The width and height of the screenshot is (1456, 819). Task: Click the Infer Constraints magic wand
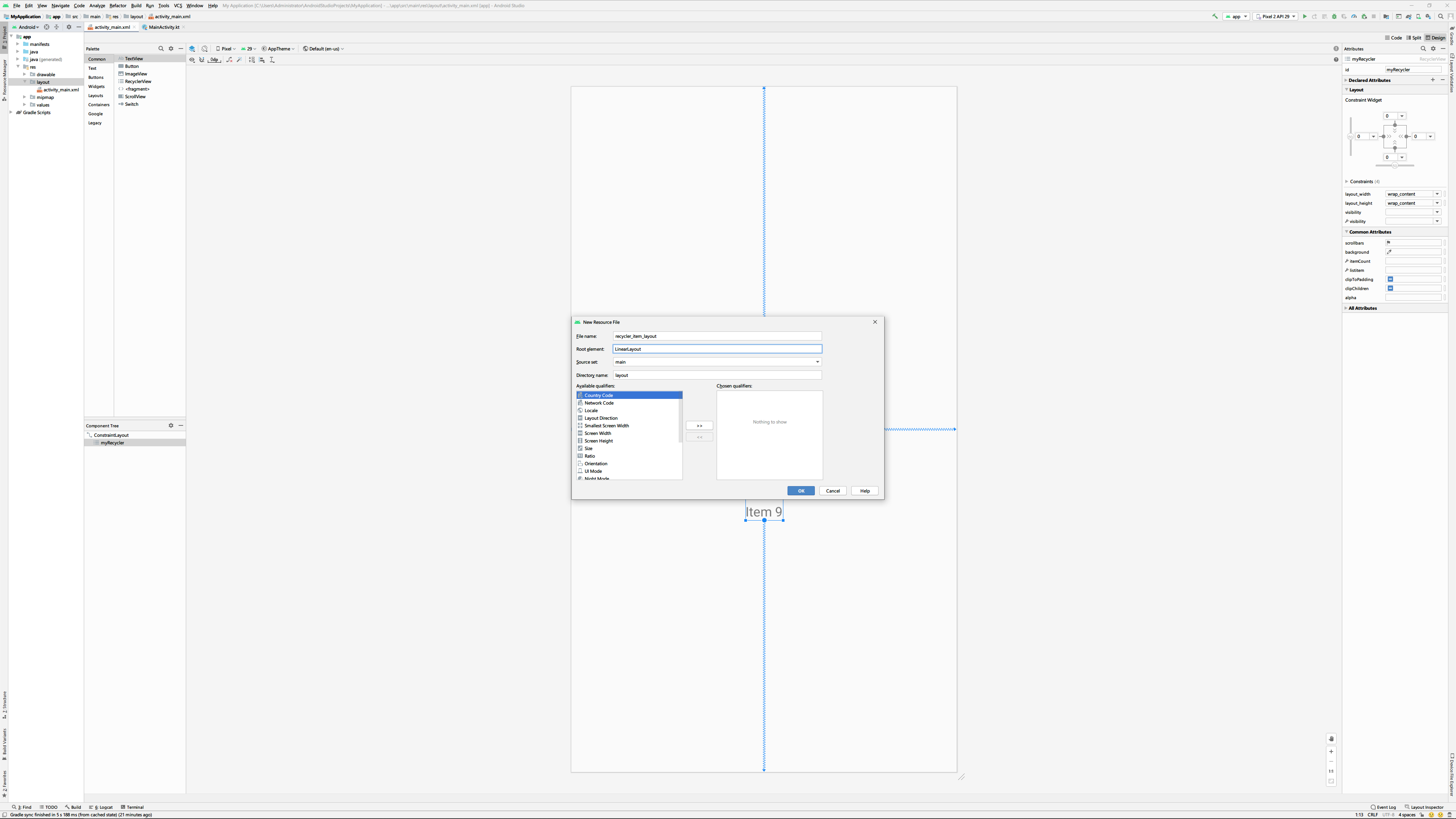tap(239, 60)
